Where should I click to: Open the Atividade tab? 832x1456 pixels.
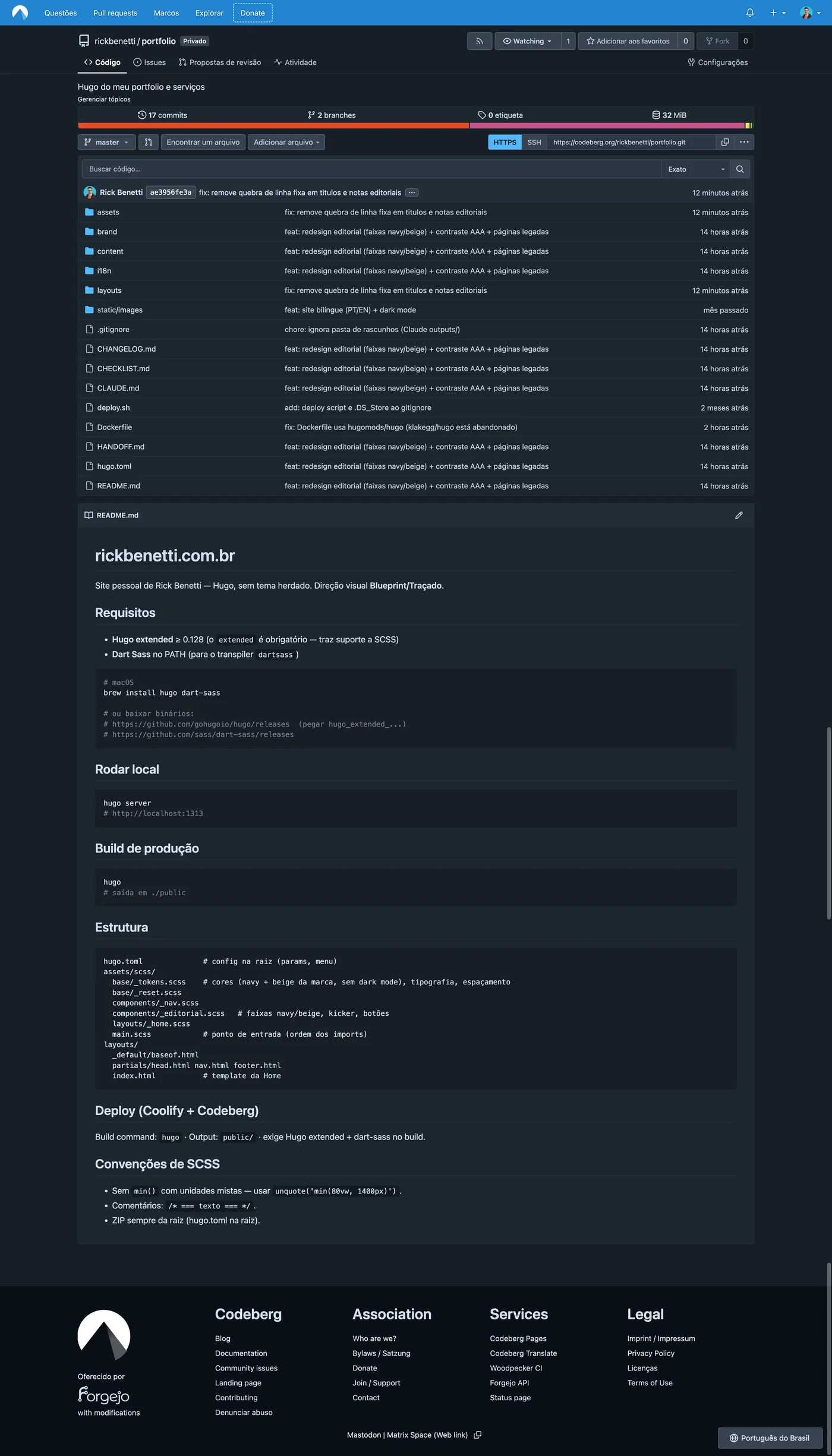295,62
